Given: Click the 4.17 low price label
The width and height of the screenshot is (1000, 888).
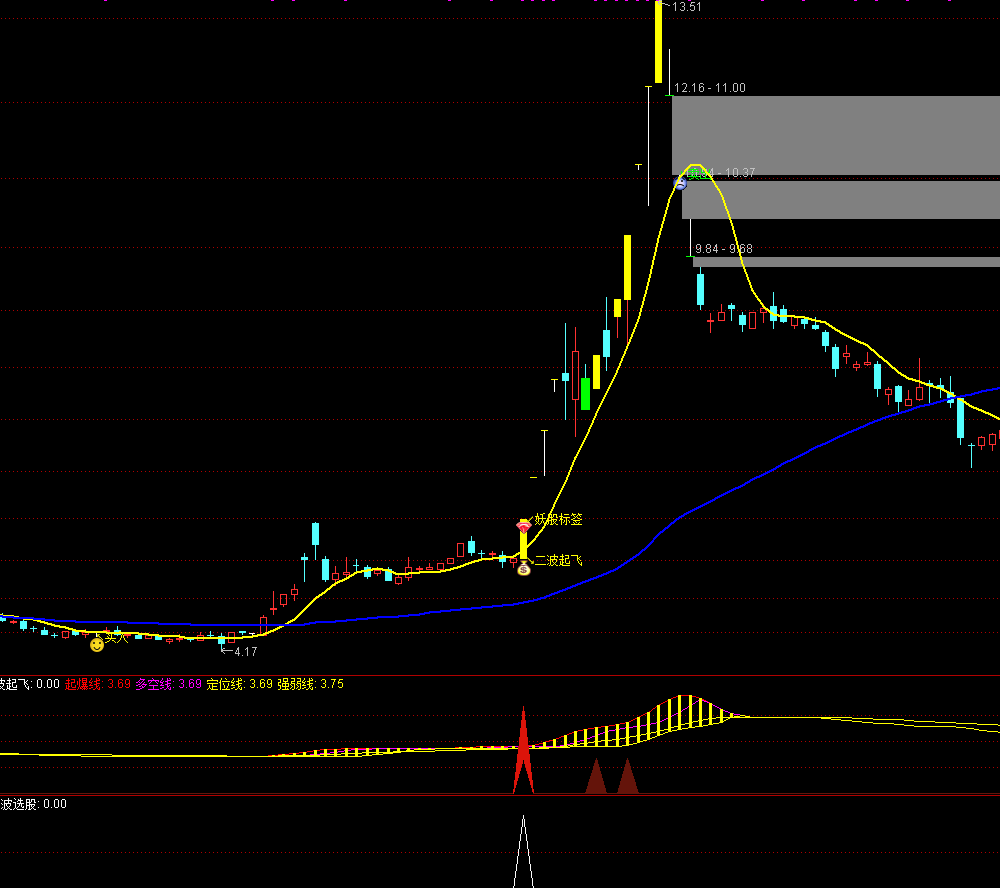Looking at the screenshot, I should tap(244, 652).
